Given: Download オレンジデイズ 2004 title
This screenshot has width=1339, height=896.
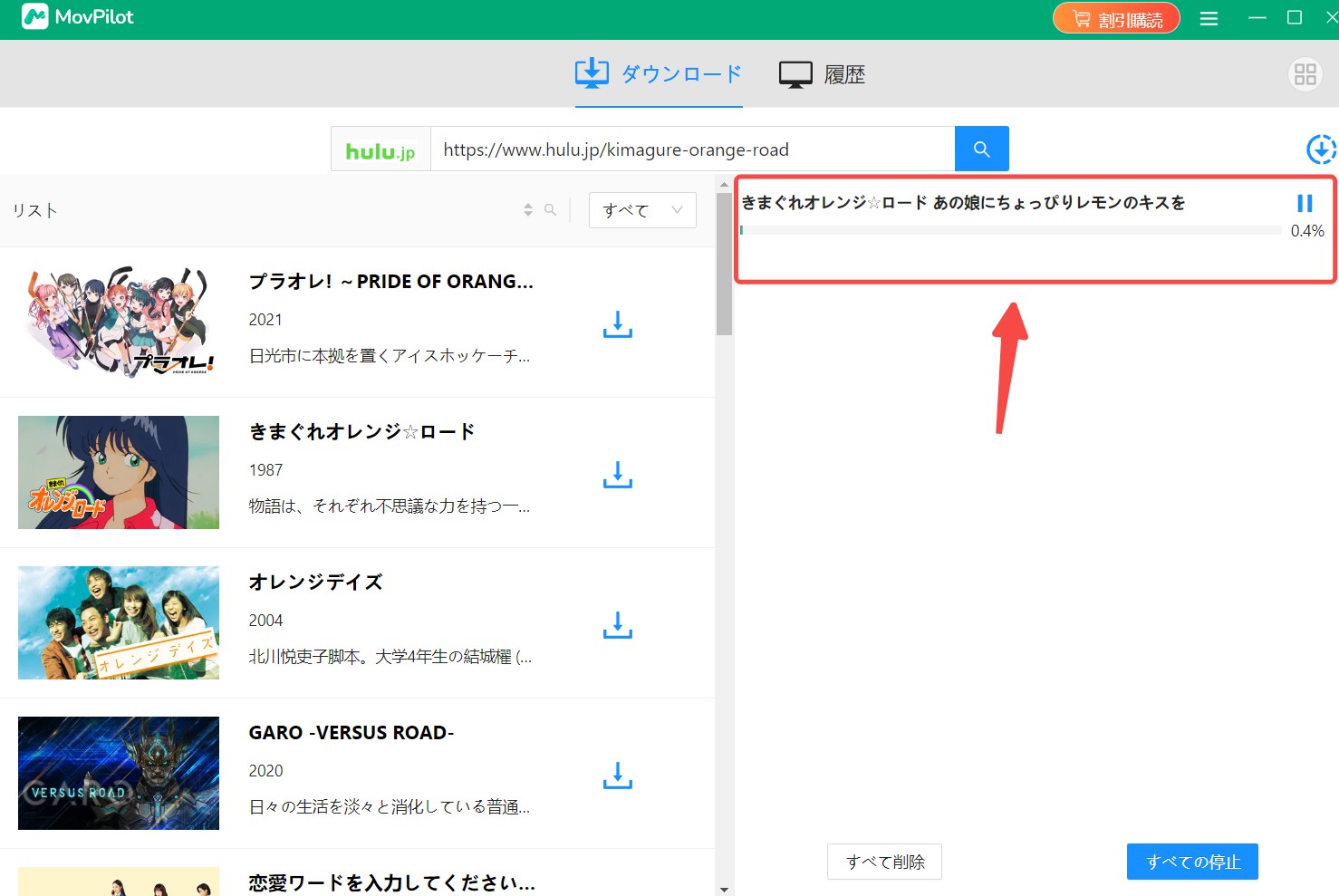Looking at the screenshot, I should pyautogui.click(x=618, y=625).
